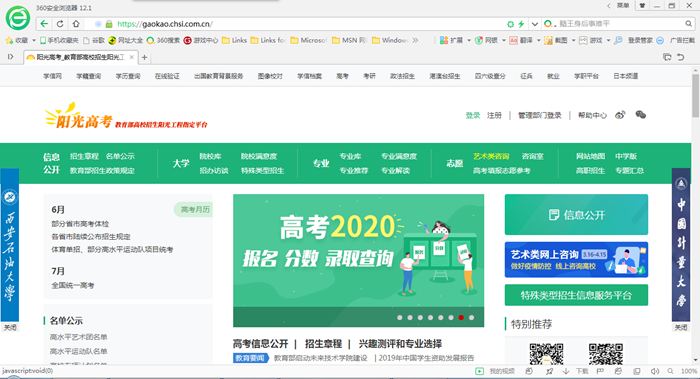Click the page vertical scrollbar thumb
This screenshot has height=379, width=700.
[x=696, y=96]
